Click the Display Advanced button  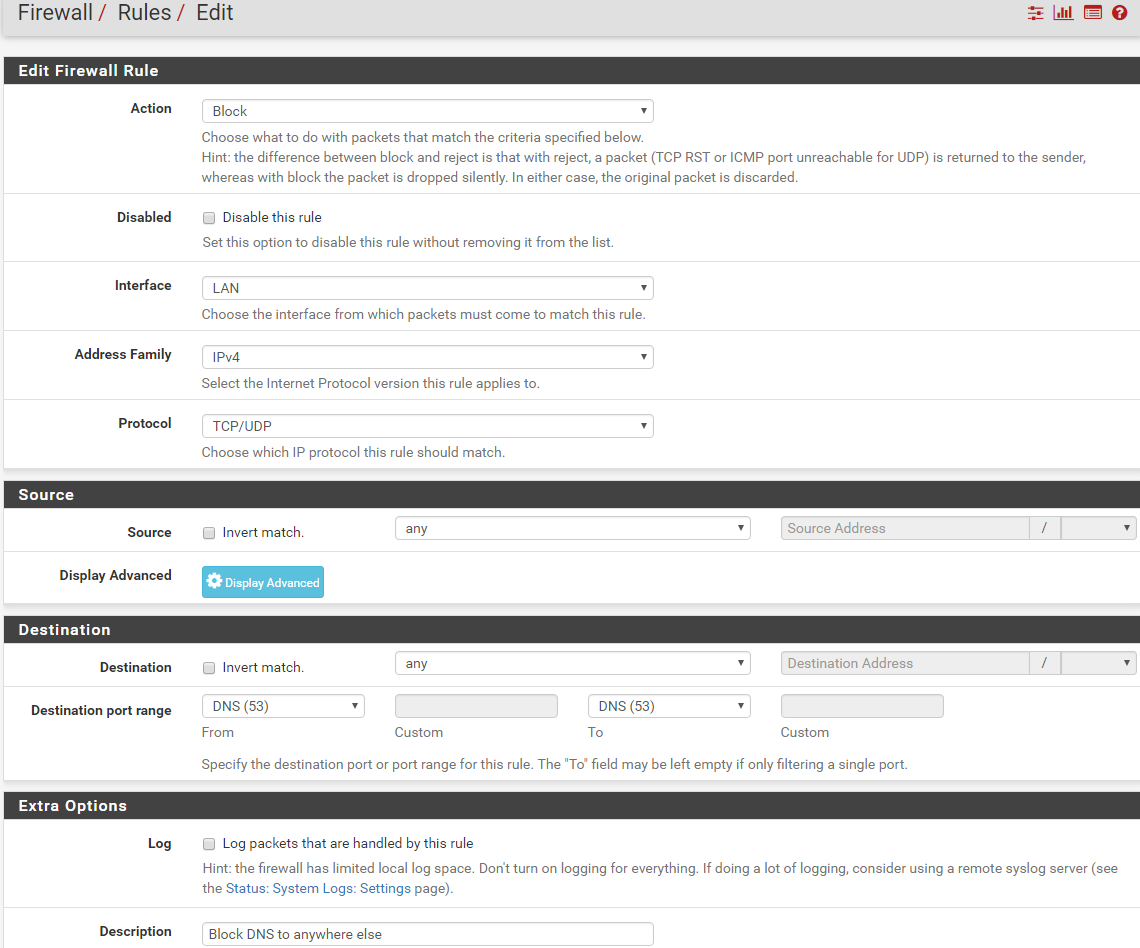click(x=263, y=582)
